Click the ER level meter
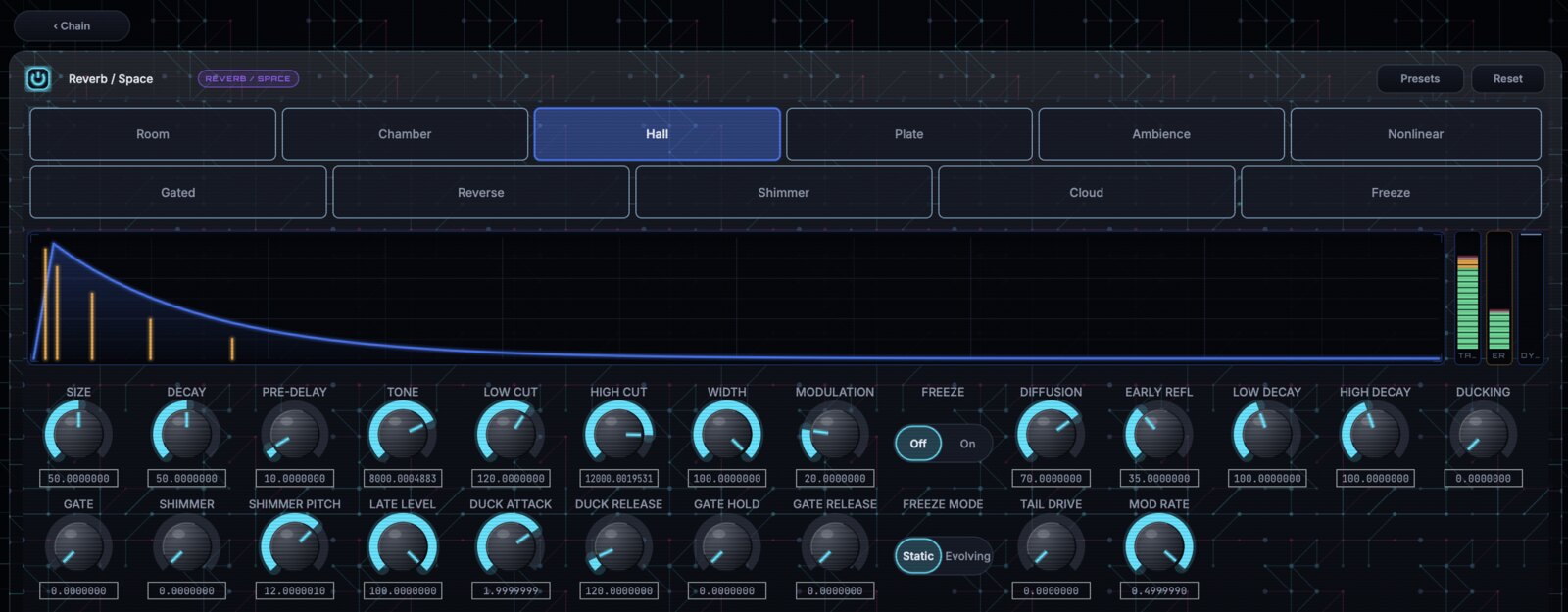 click(x=1498, y=298)
